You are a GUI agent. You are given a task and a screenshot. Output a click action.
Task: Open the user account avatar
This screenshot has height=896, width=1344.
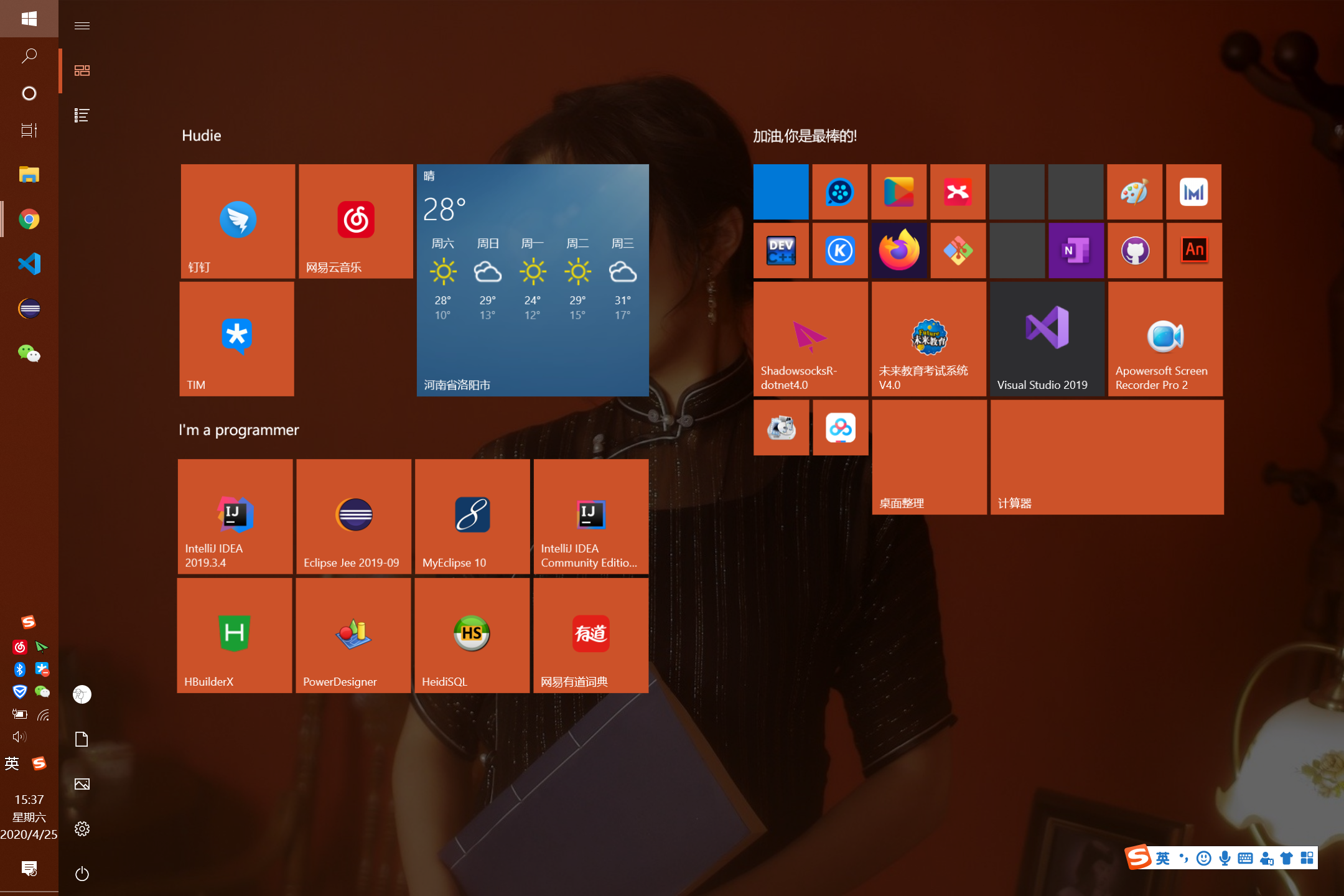tap(82, 694)
